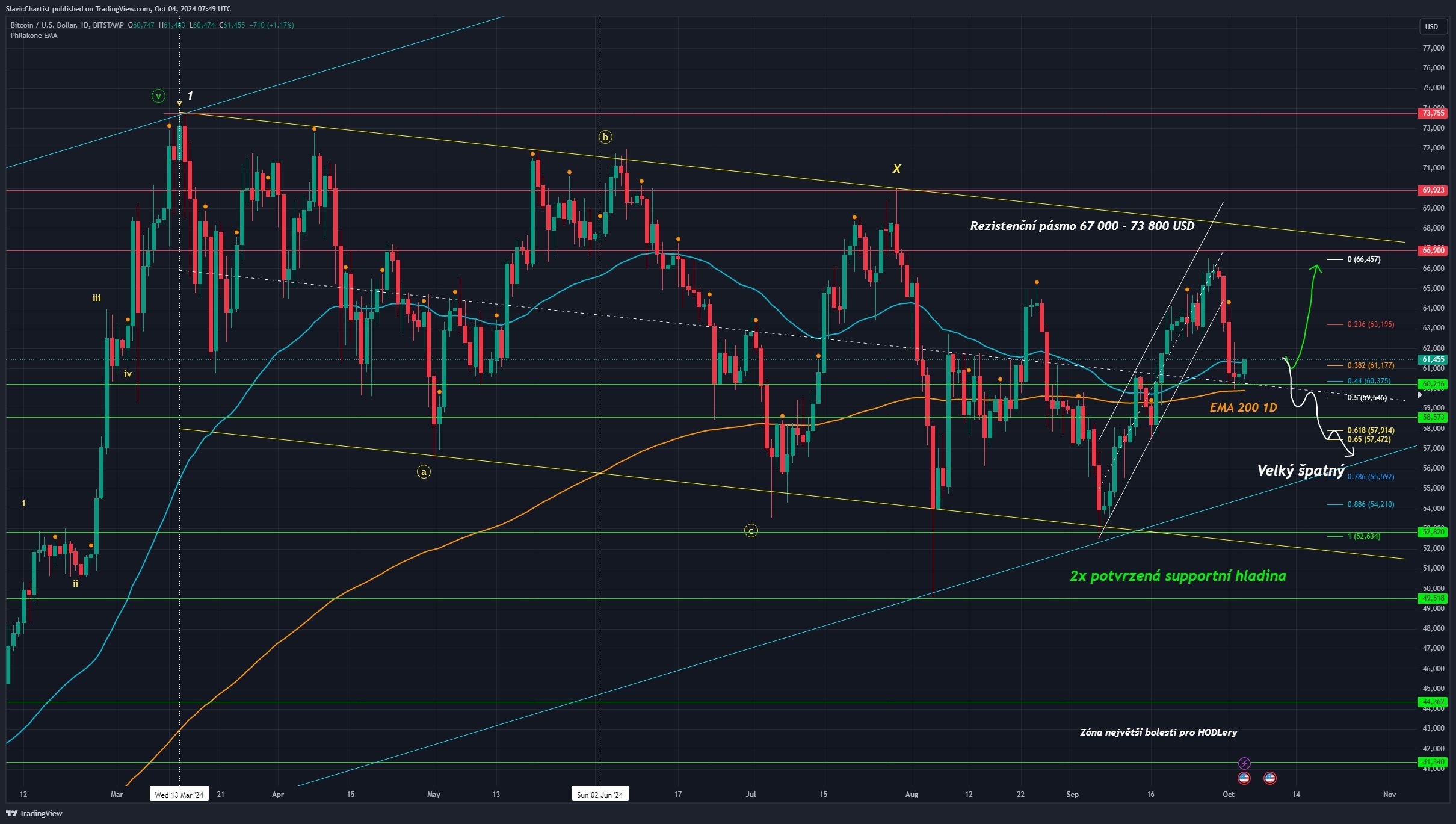The height and width of the screenshot is (824, 1456).
Task: Click the purple lightning bolt marker near October
Action: [1244, 763]
